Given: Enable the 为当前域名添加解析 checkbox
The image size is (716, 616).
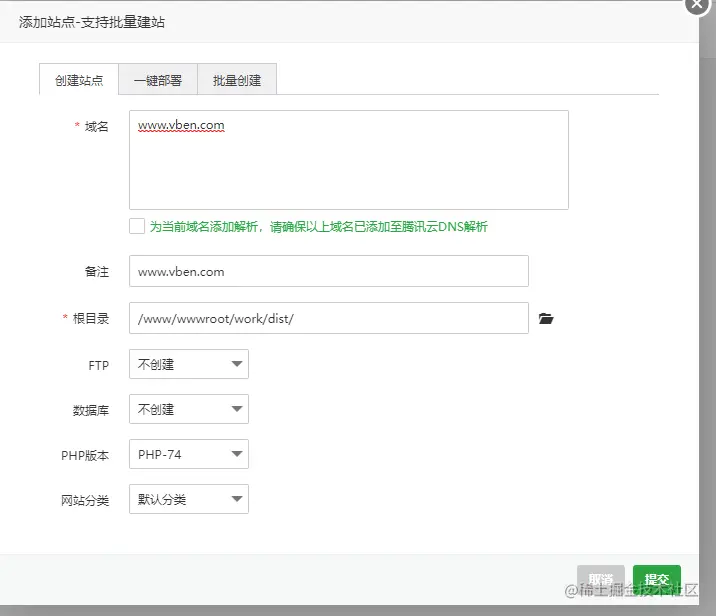Looking at the screenshot, I should pos(137,226).
